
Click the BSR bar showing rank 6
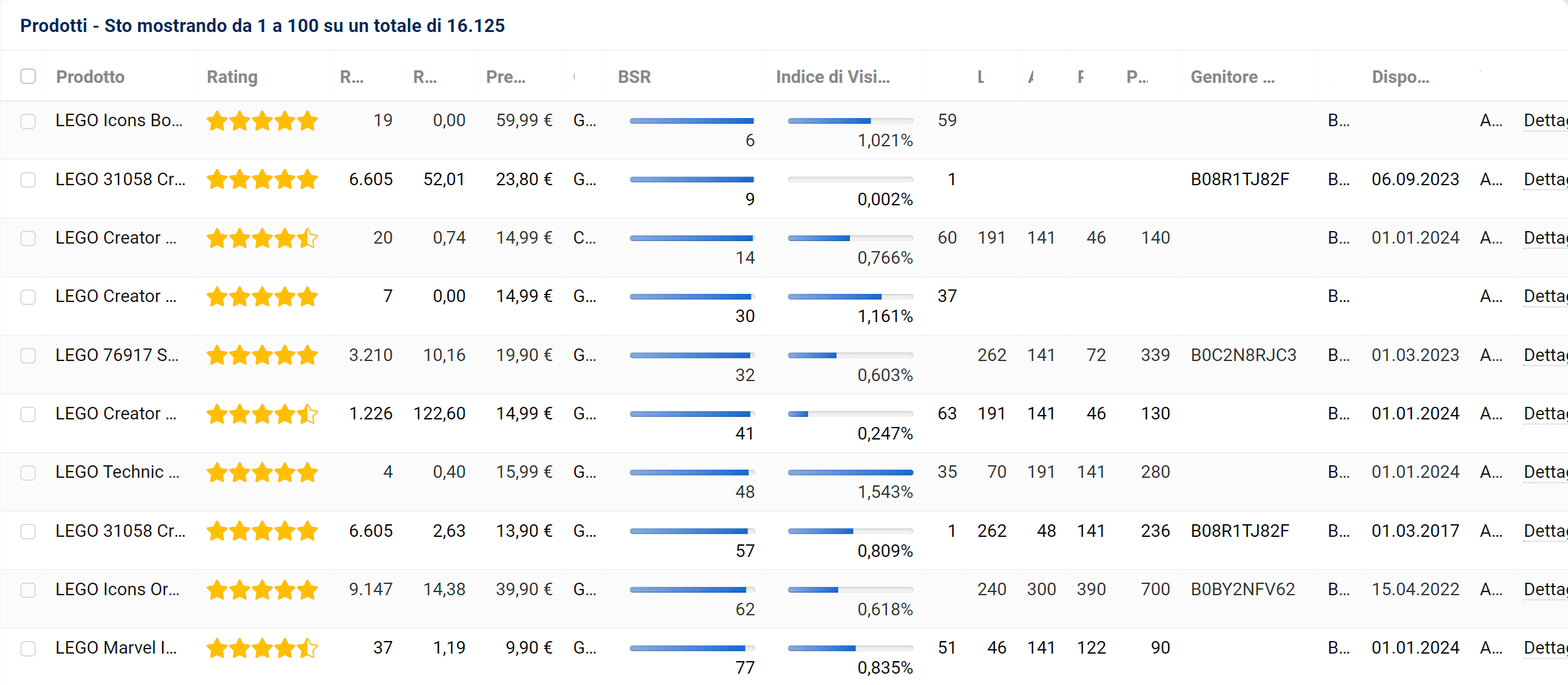pyautogui.click(x=692, y=121)
